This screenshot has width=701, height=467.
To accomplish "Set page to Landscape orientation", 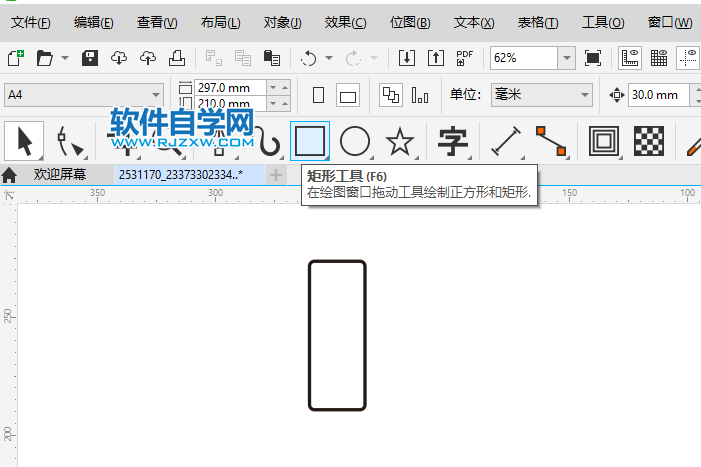I will coord(348,96).
